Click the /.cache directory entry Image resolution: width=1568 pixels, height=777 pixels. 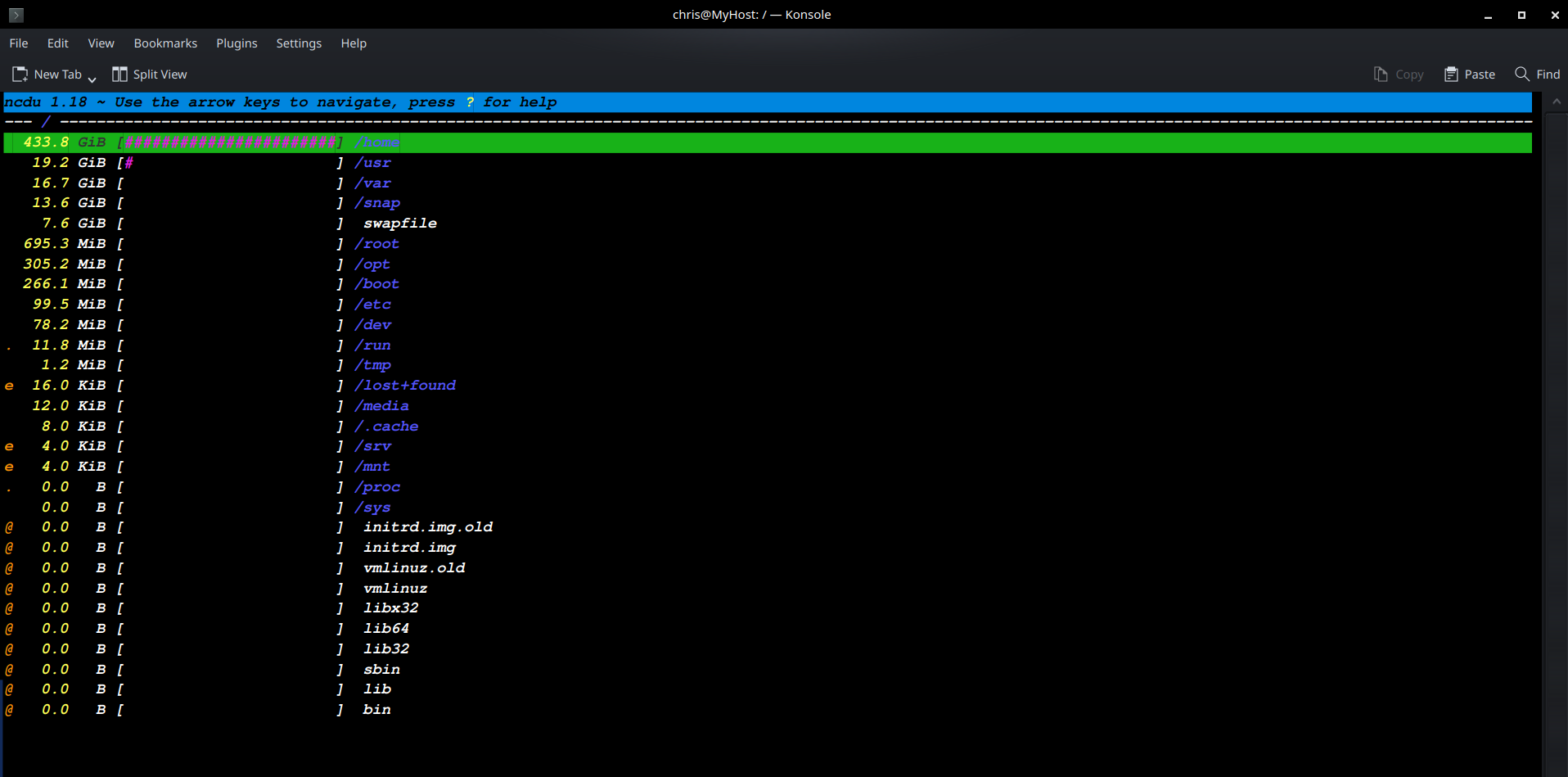386,427
